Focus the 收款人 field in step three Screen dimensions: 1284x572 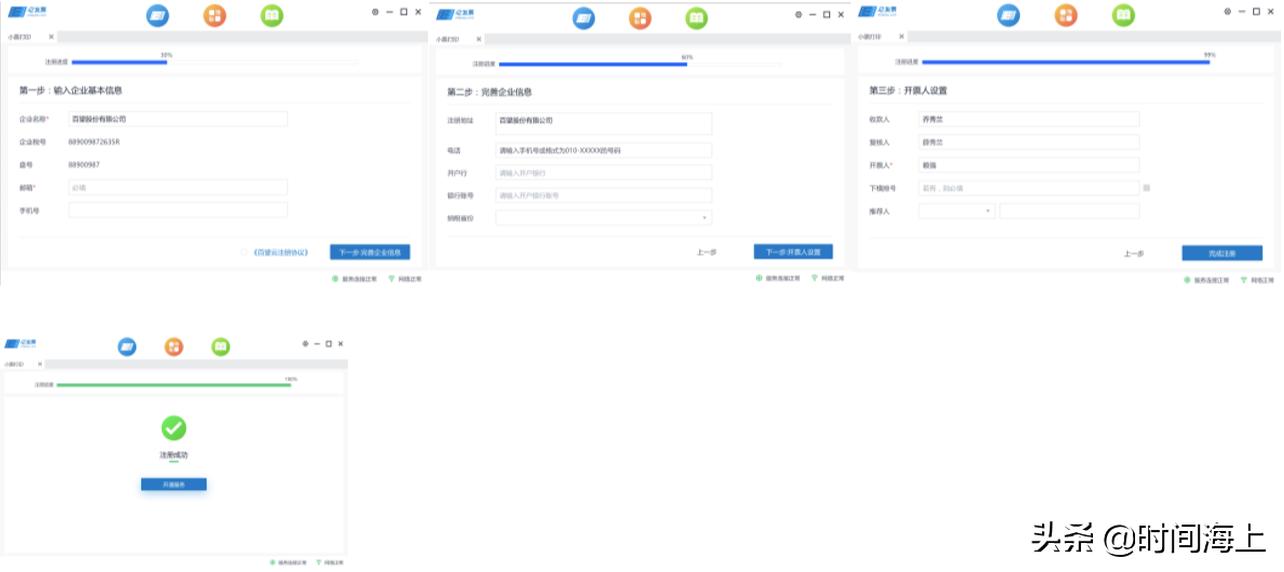(1029, 119)
